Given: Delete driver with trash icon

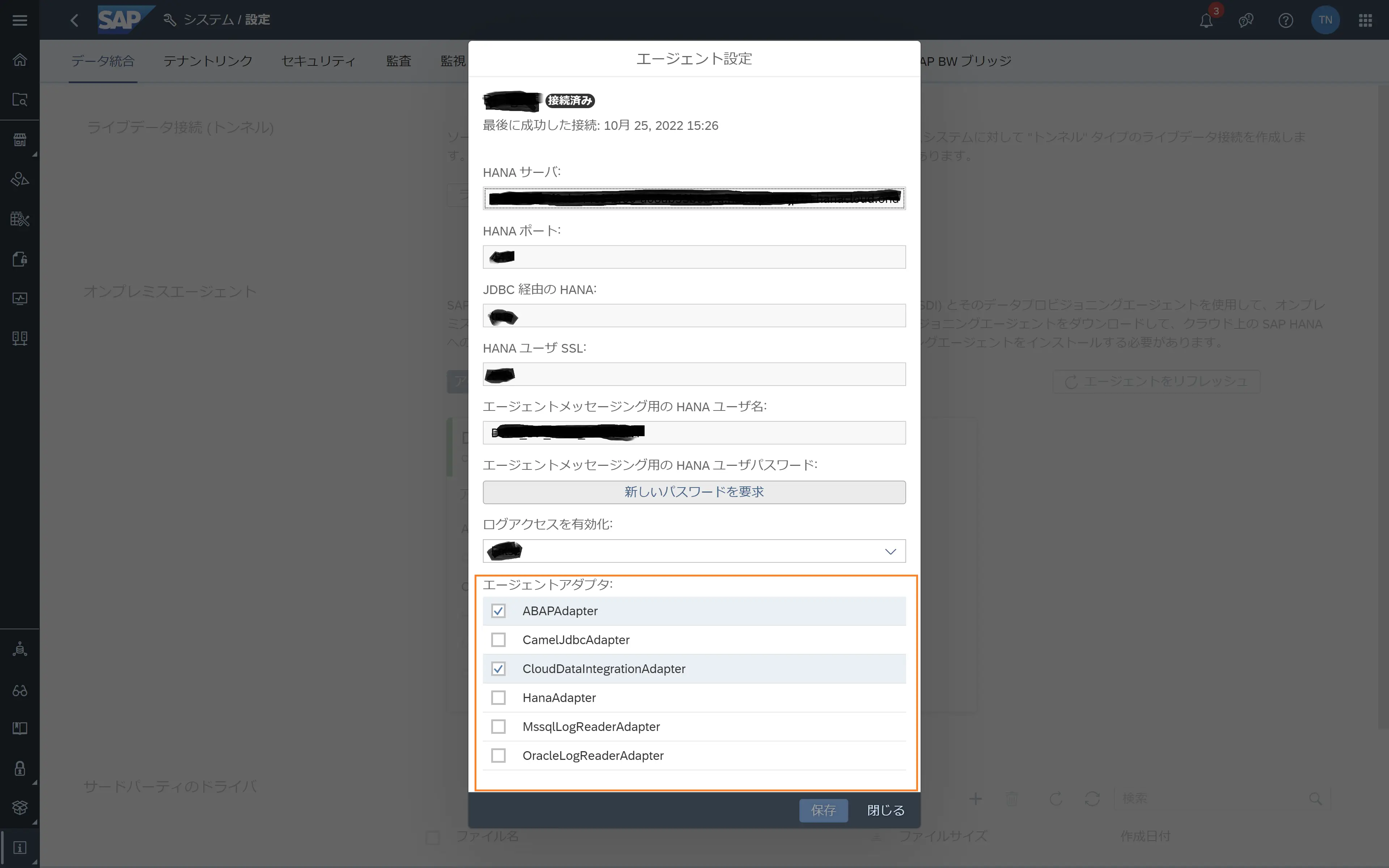Looking at the screenshot, I should (1012, 799).
